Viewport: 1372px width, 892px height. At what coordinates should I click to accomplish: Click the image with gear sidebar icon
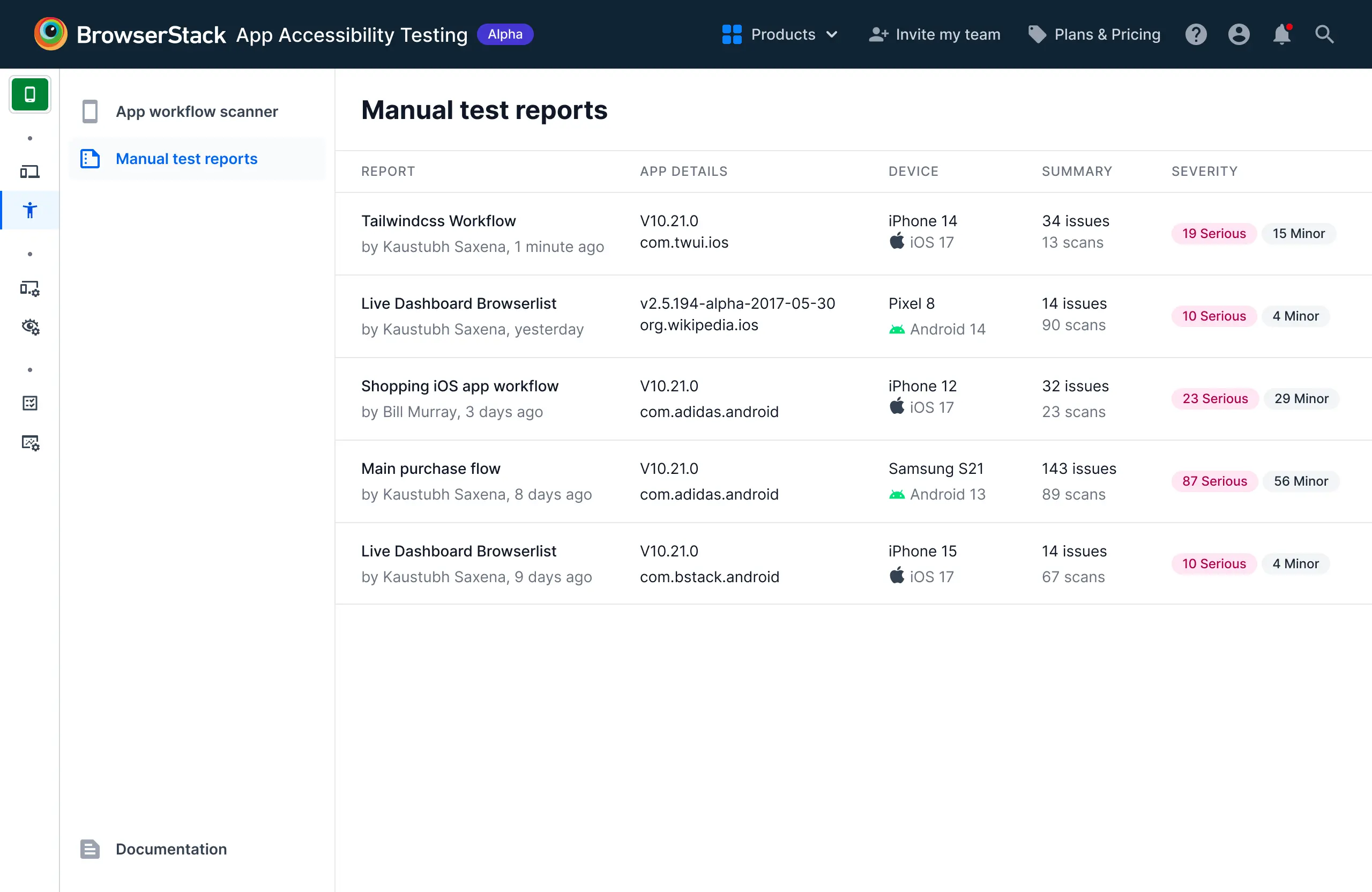pyautogui.click(x=30, y=443)
